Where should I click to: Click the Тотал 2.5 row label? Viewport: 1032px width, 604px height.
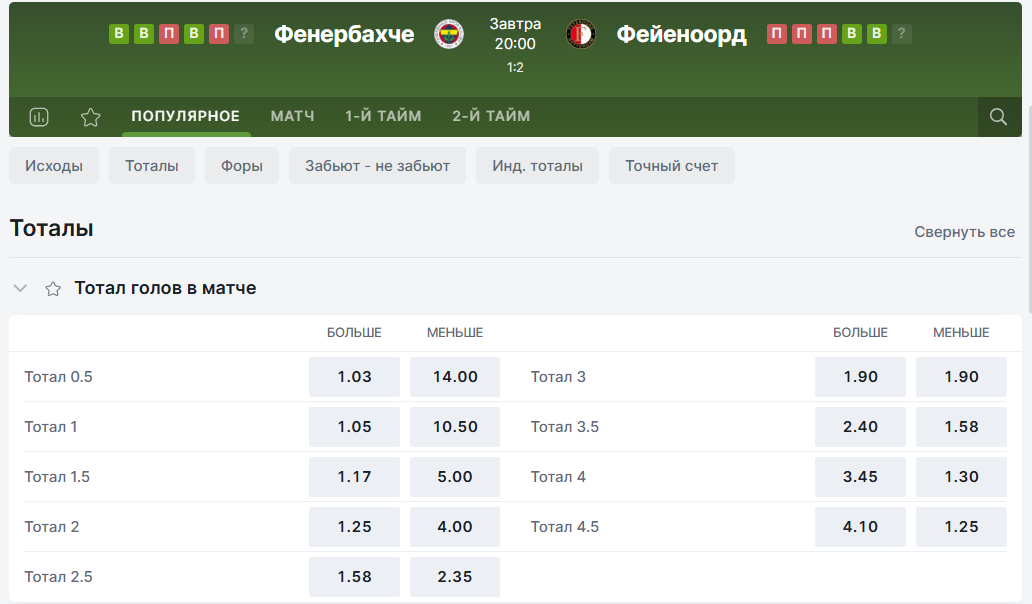[59, 577]
